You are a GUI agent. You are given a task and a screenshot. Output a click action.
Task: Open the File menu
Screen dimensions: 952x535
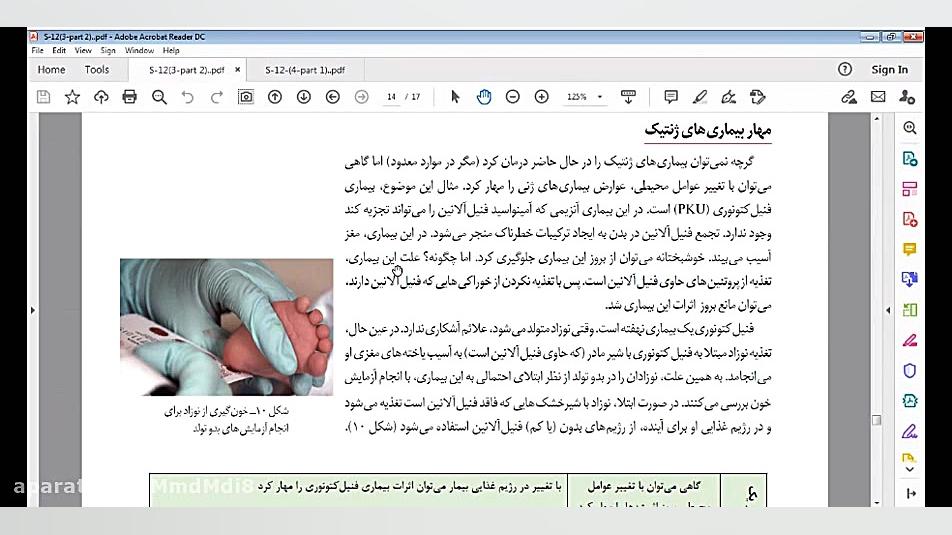click(38, 50)
